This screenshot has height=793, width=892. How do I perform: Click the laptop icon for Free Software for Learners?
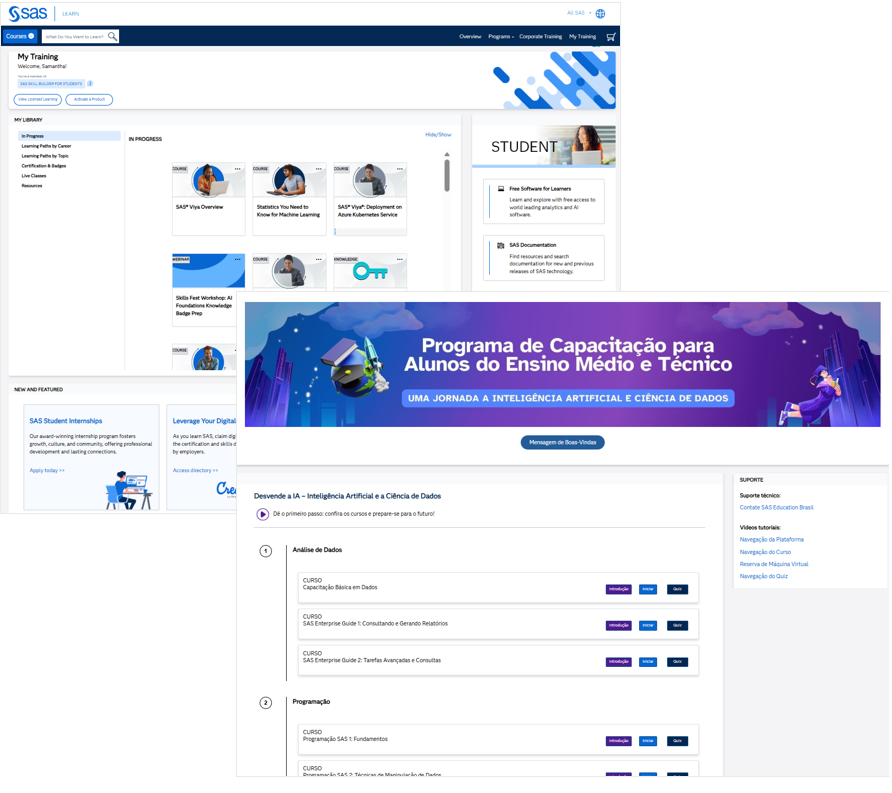coord(501,189)
